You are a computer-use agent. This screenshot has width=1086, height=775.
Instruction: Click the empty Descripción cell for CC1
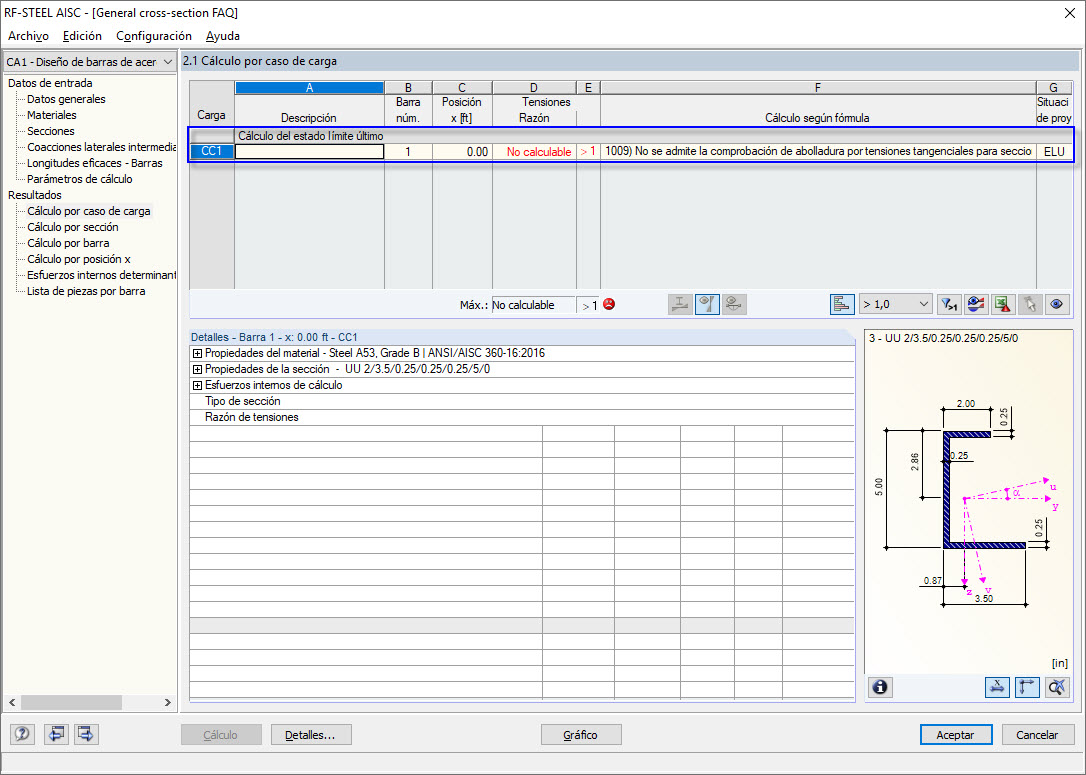(310, 151)
